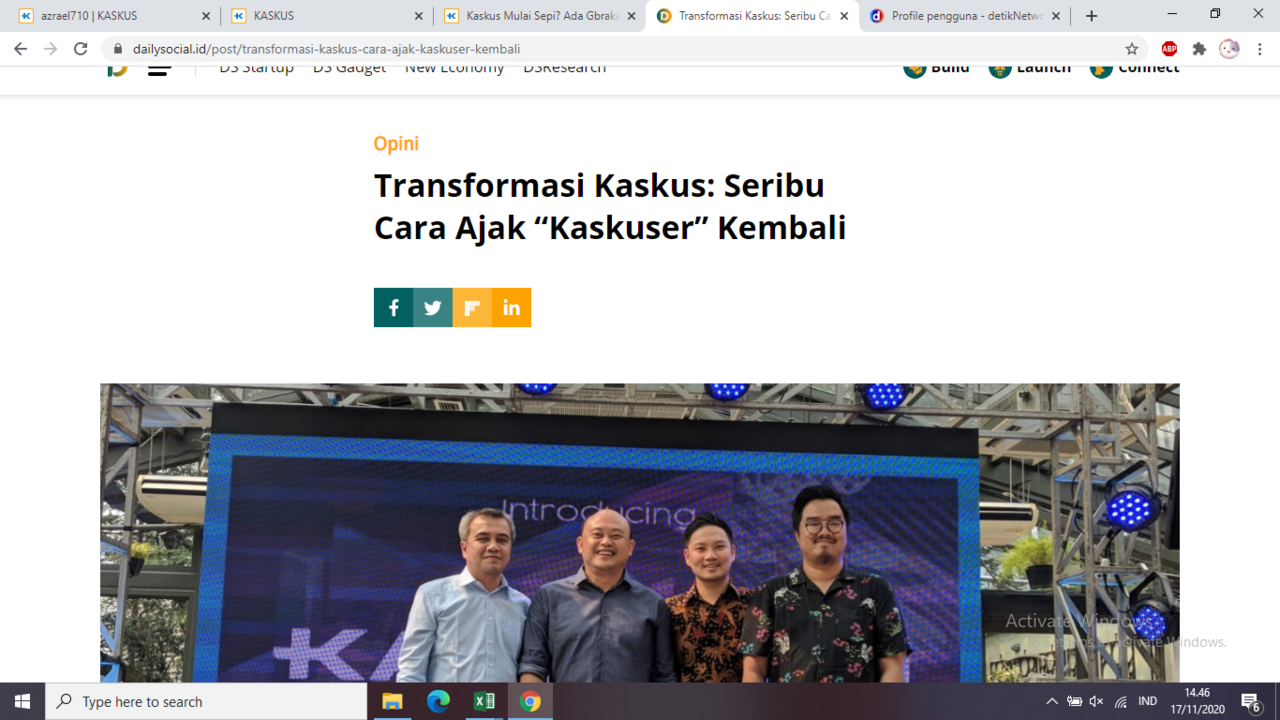Image resolution: width=1280 pixels, height=720 pixels.
Task: View site security lock information
Action: 118,49
